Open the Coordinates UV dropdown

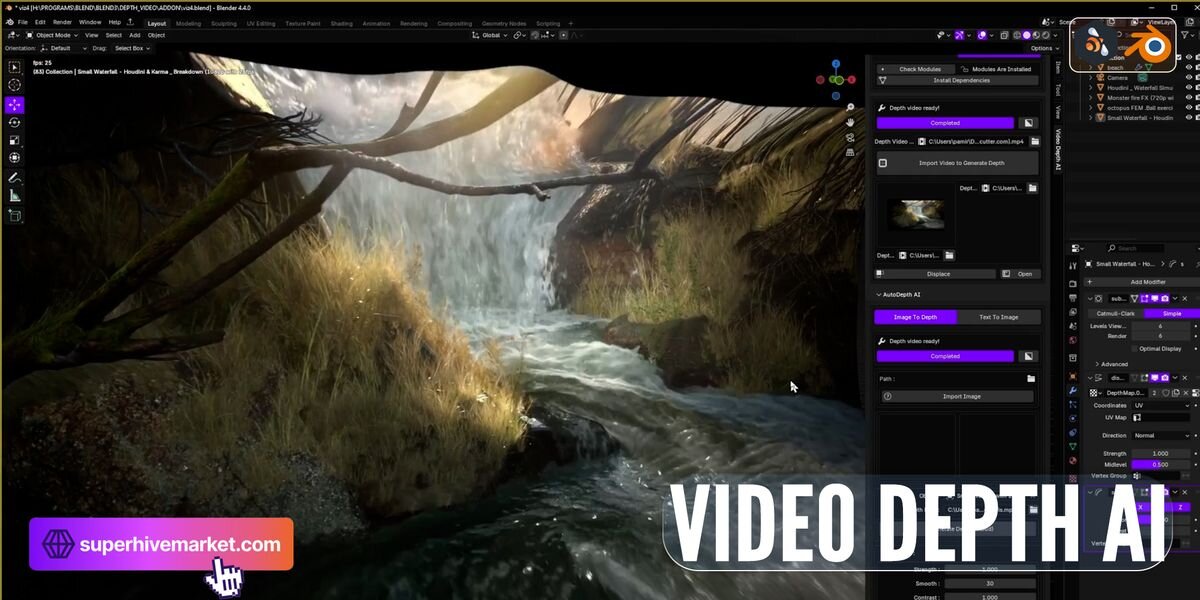pos(1162,405)
